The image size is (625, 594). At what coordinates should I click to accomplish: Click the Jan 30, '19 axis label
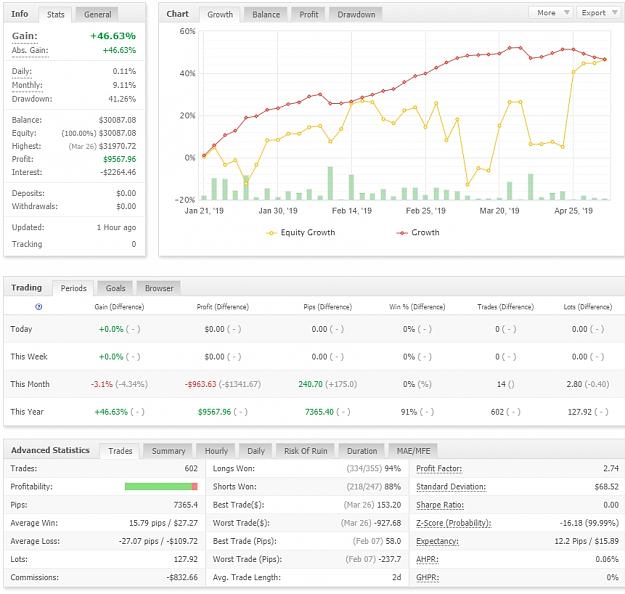[x=278, y=211]
